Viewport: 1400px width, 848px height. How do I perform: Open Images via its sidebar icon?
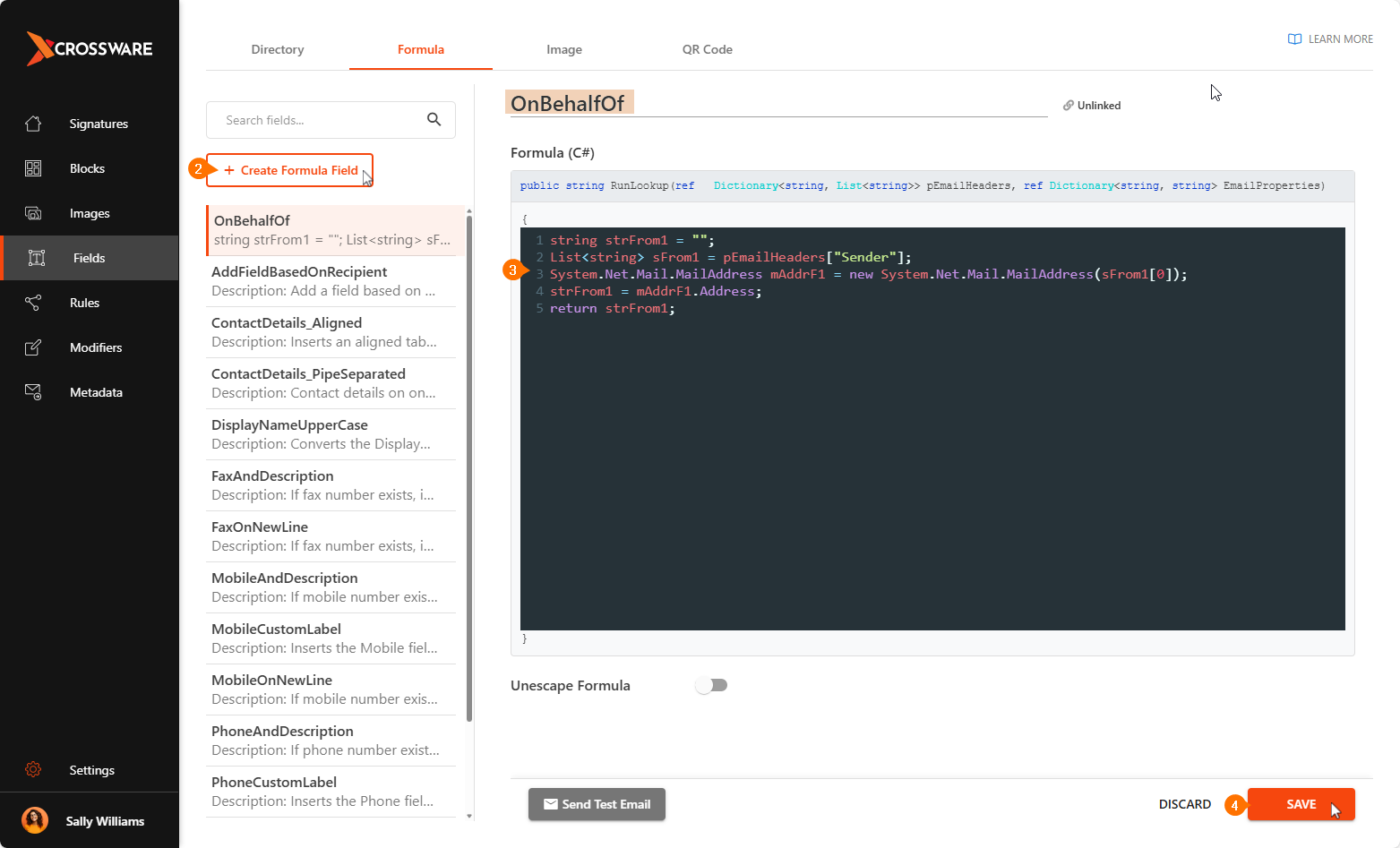33,213
